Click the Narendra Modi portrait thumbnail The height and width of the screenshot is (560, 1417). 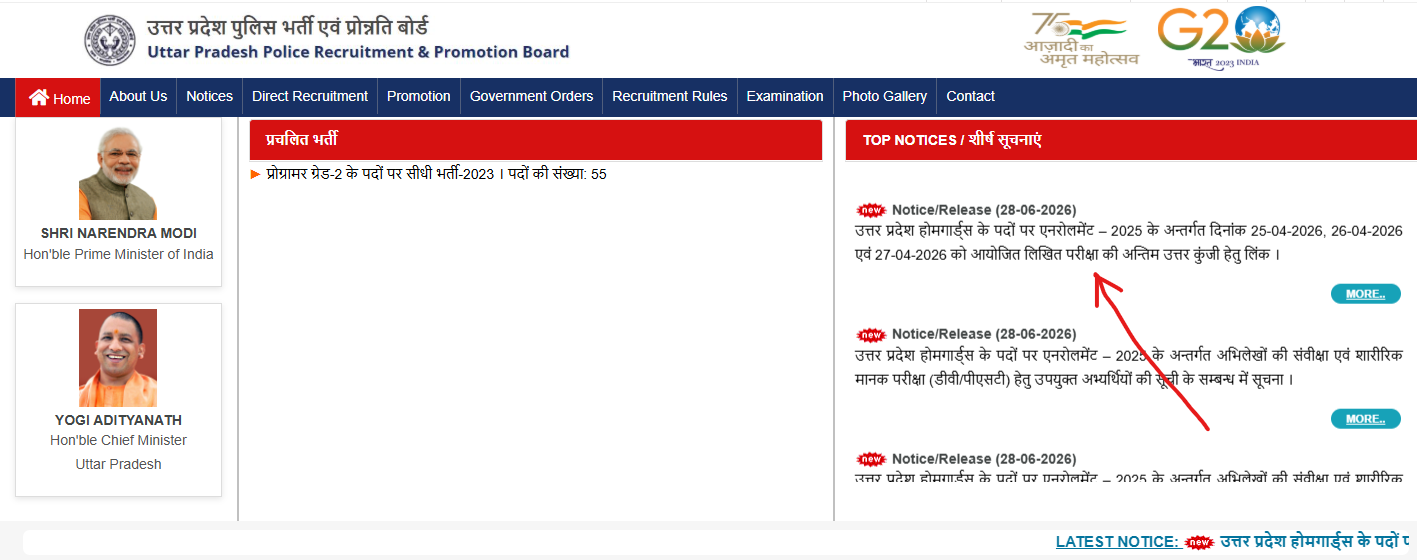(118, 173)
